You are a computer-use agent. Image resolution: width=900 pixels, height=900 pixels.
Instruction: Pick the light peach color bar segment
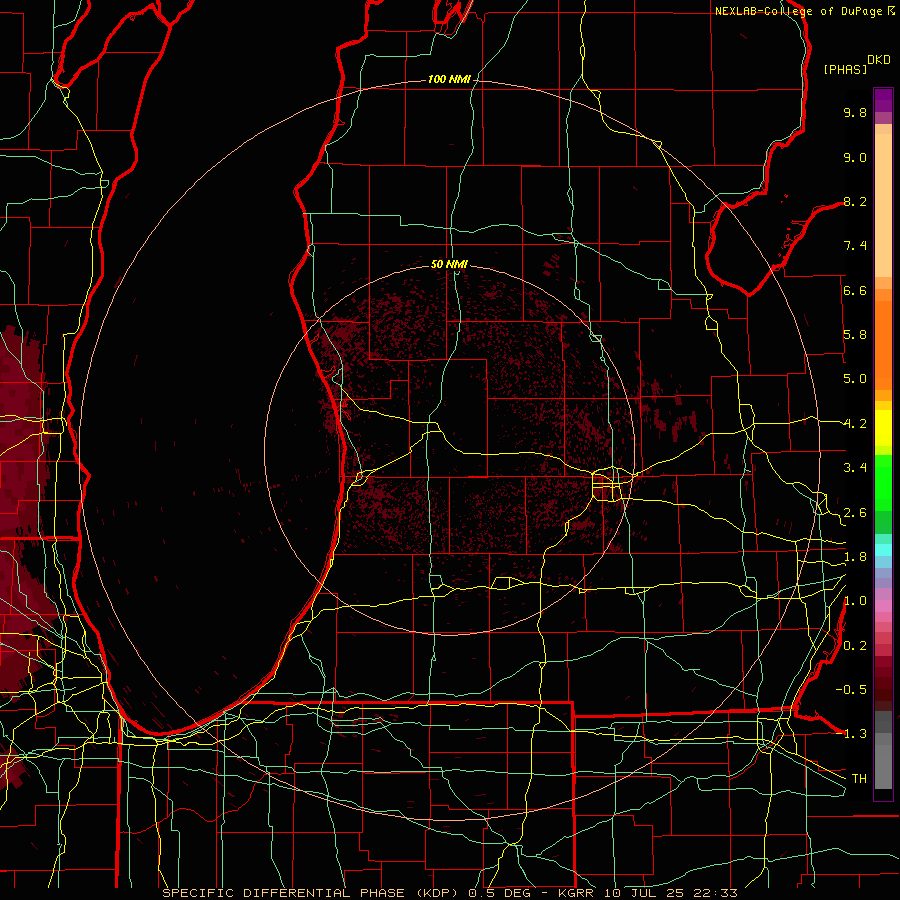883,205
